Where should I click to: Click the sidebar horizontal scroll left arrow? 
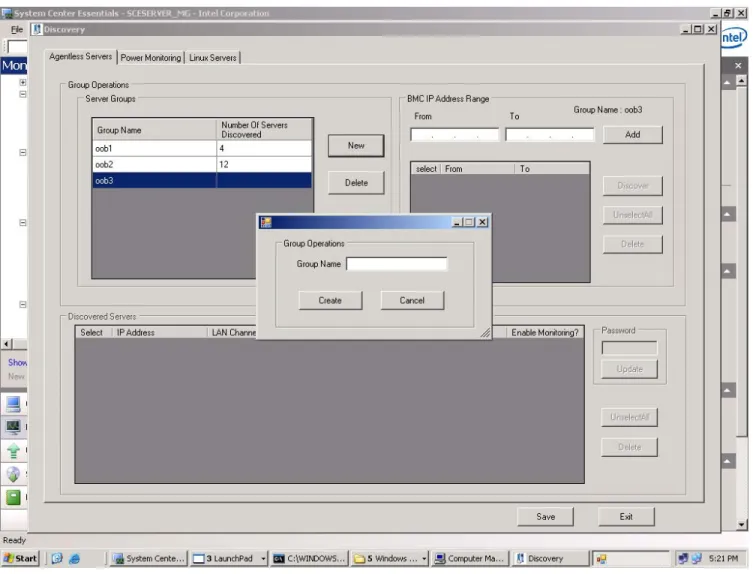pyautogui.click(x=6, y=344)
